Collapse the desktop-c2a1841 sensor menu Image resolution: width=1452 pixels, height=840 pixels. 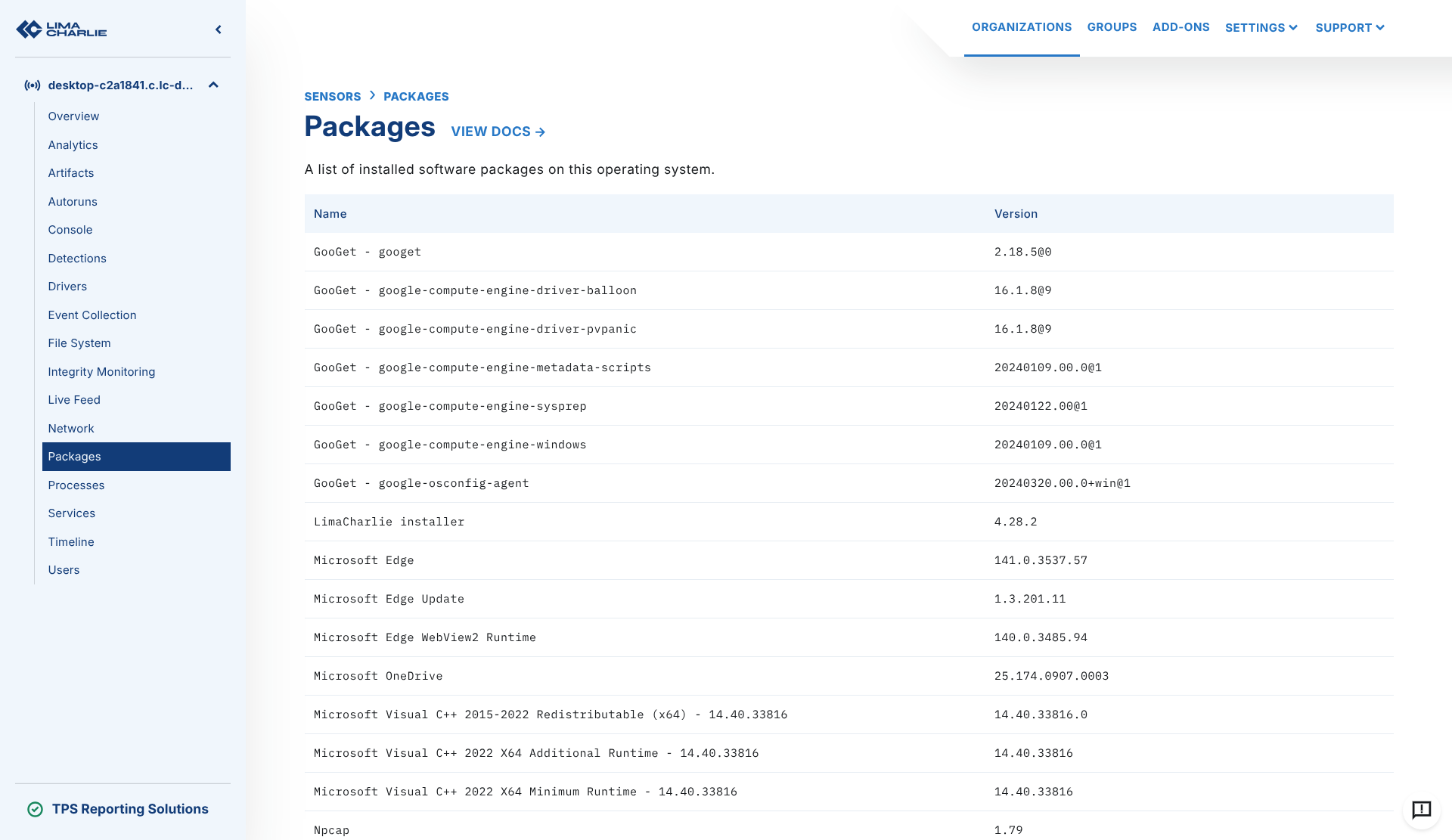[x=213, y=85]
